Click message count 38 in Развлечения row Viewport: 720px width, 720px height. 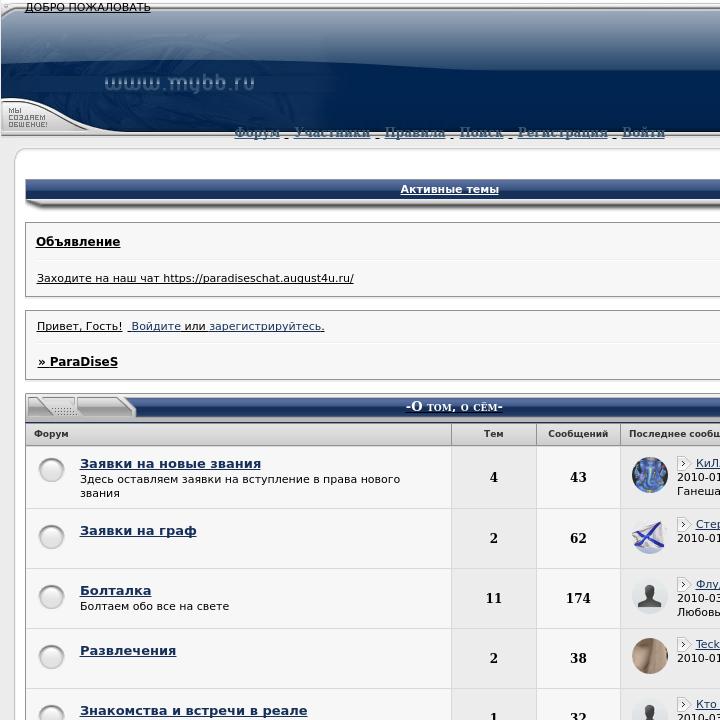tap(578, 658)
